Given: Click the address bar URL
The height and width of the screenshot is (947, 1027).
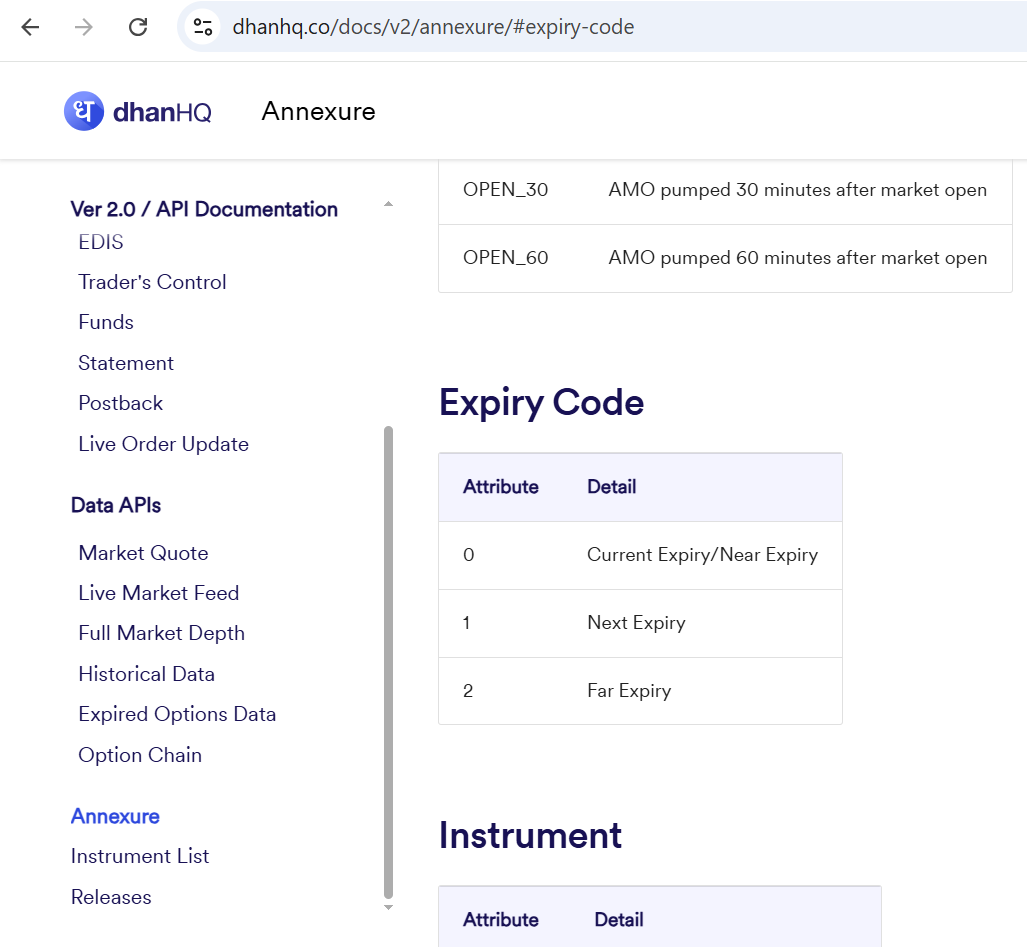Looking at the screenshot, I should pyautogui.click(x=433, y=27).
